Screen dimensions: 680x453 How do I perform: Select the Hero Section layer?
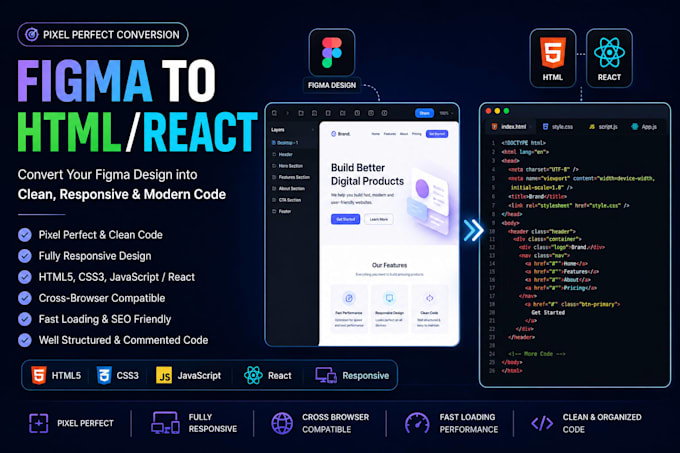click(288, 166)
